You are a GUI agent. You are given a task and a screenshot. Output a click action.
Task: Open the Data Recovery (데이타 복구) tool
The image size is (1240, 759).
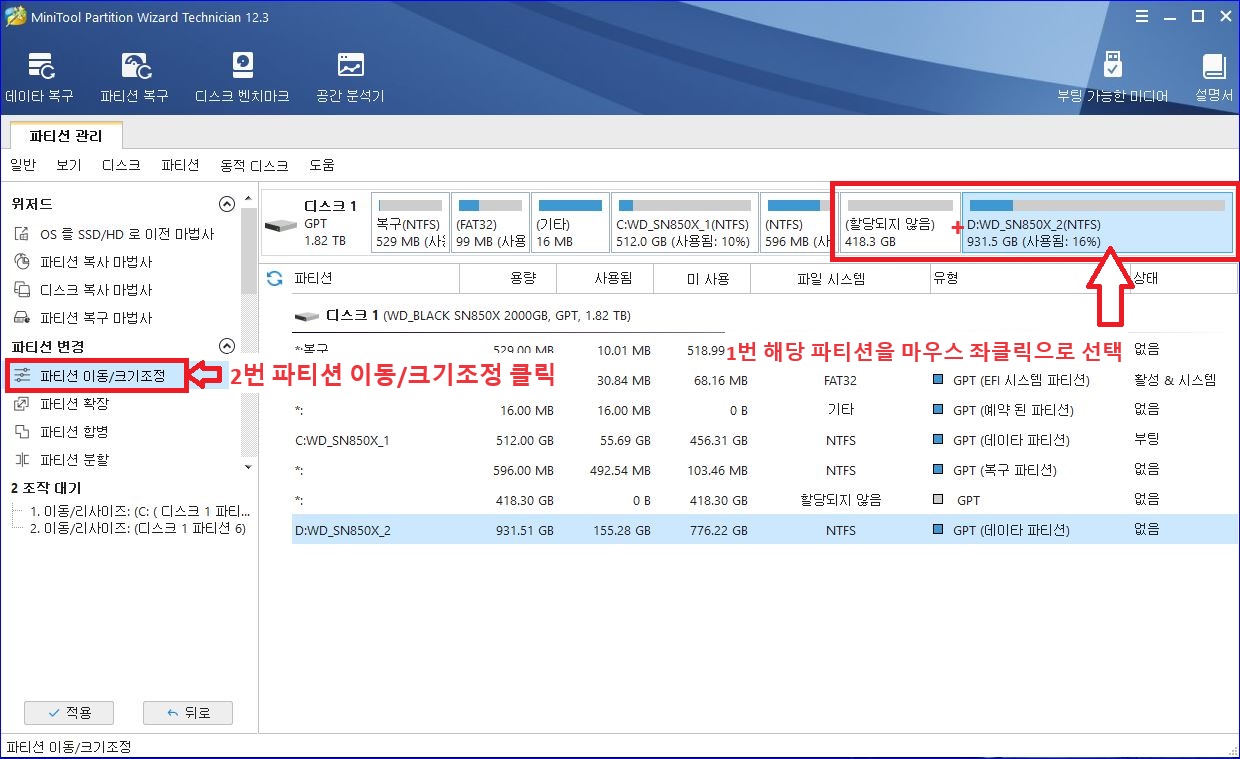point(39,78)
